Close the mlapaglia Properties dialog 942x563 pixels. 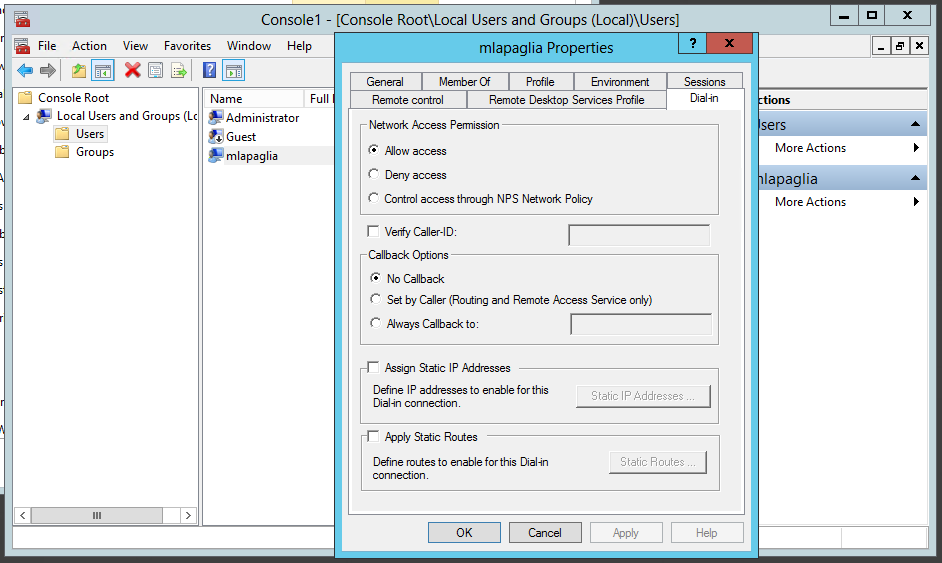[729, 43]
